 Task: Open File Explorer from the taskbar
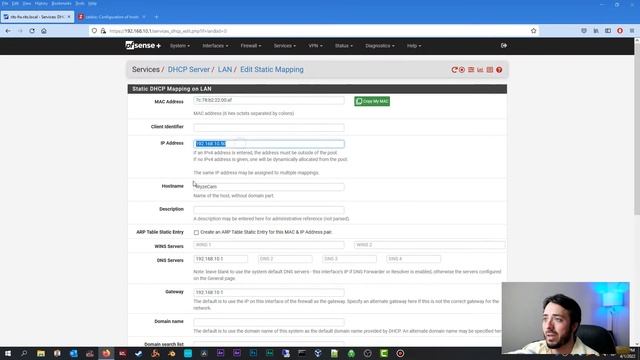[41, 353]
